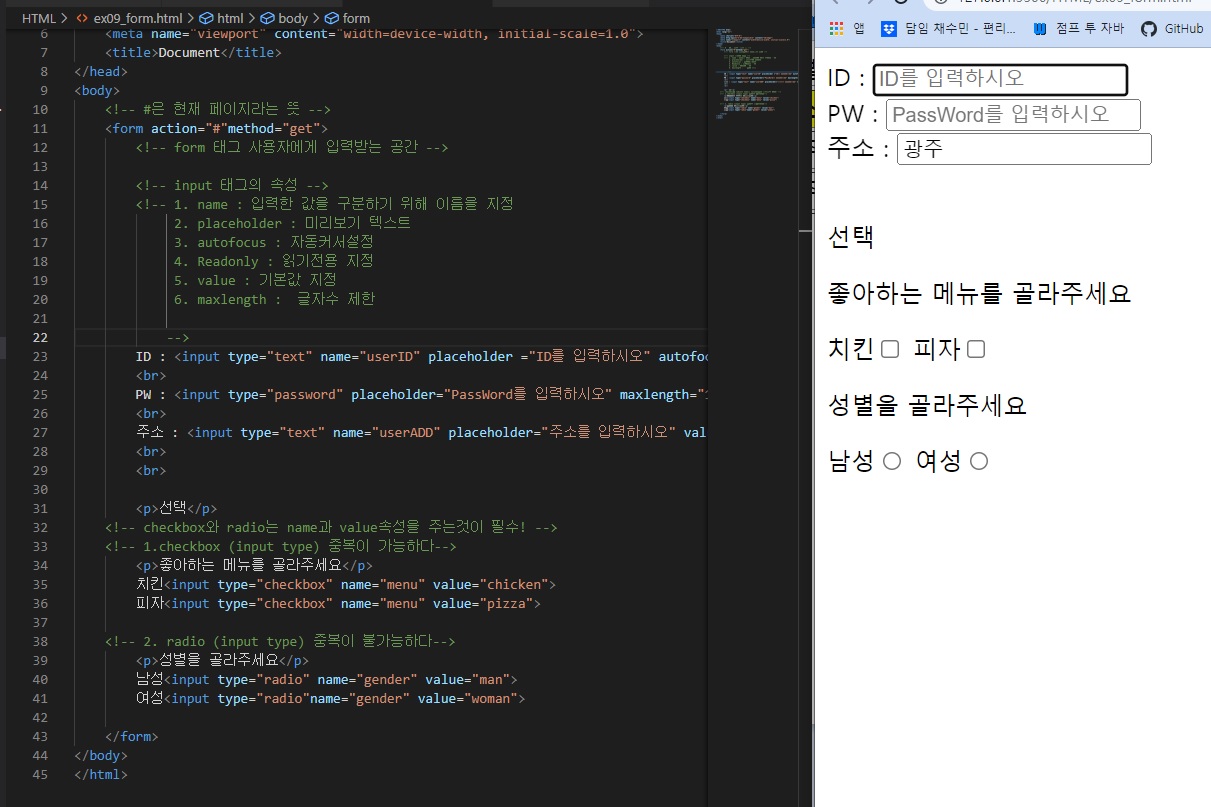The width and height of the screenshot is (1211, 807).
Task: Select the 남성 radio button
Action: coord(892,461)
